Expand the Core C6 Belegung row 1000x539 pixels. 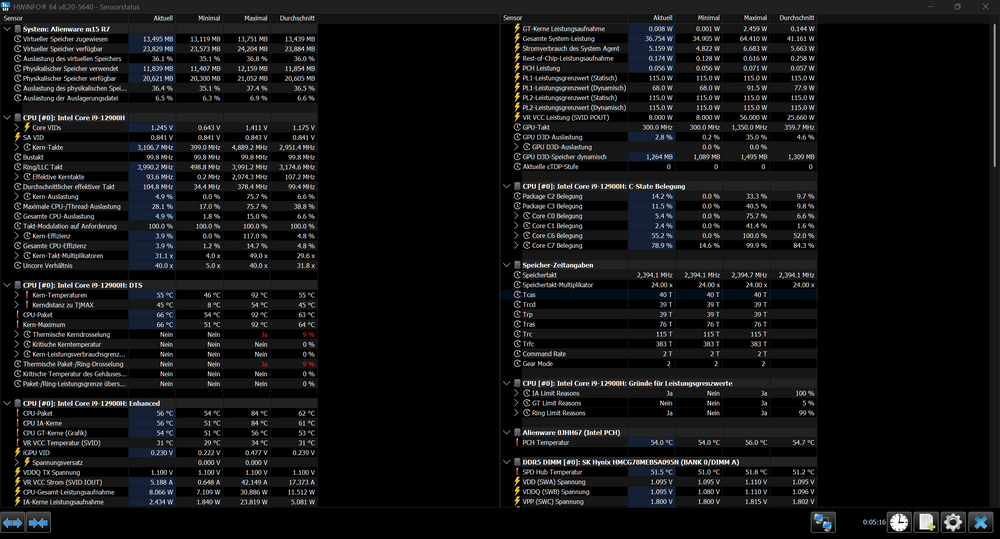[516, 234]
